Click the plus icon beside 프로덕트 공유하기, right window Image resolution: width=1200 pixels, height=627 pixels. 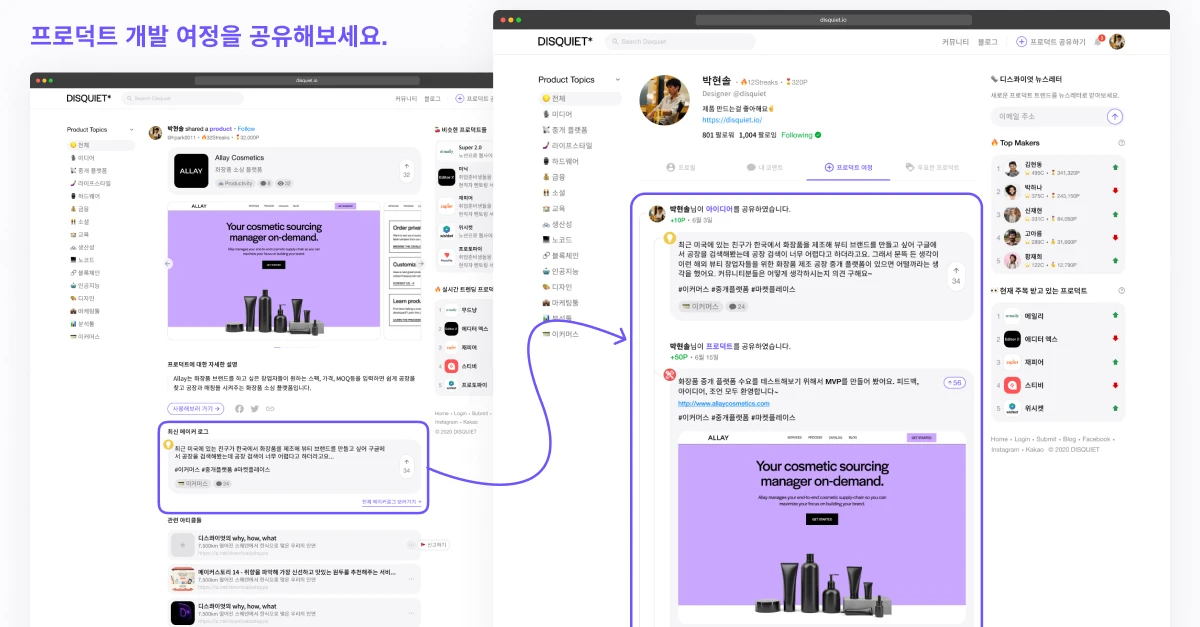pyautogui.click(x=1021, y=41)
